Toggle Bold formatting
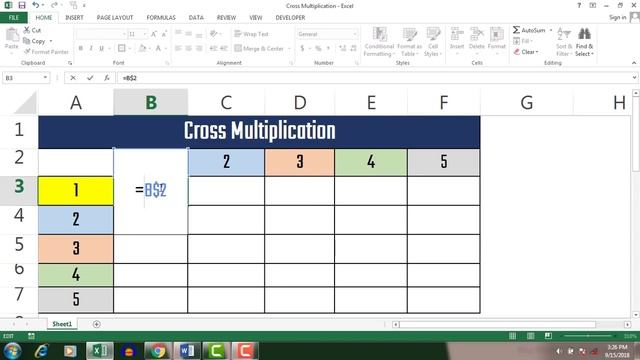Image resolution: width=640 pixels, height=360 pixels. 81,48
